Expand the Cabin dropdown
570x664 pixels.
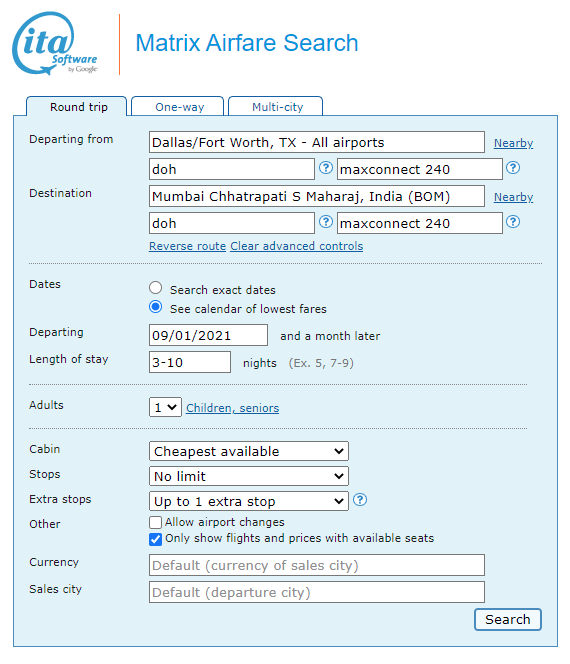coord(249,451)
